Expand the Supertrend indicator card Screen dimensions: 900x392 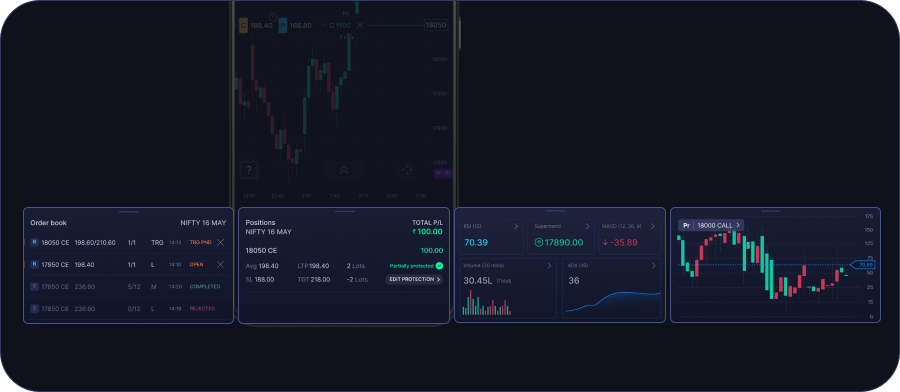(x=587, y=227)
